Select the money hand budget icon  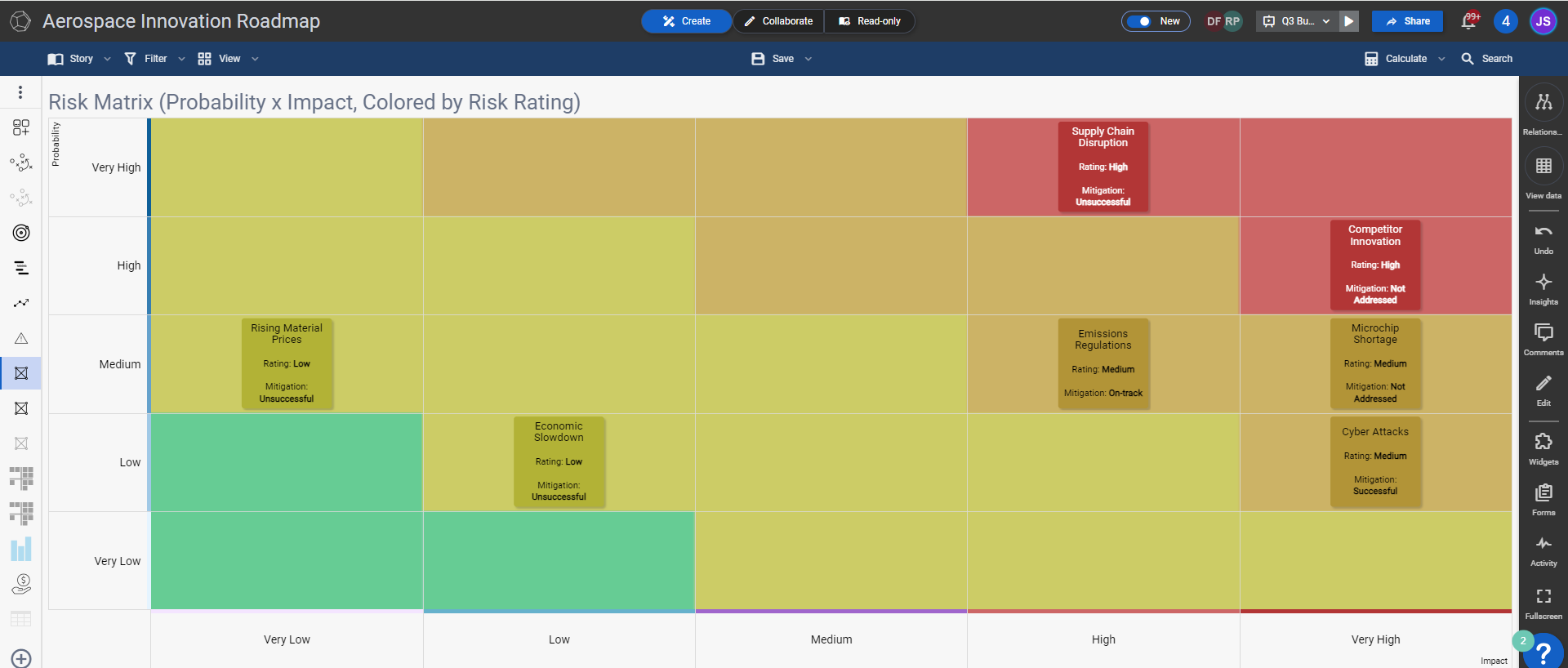coord(21,584)
